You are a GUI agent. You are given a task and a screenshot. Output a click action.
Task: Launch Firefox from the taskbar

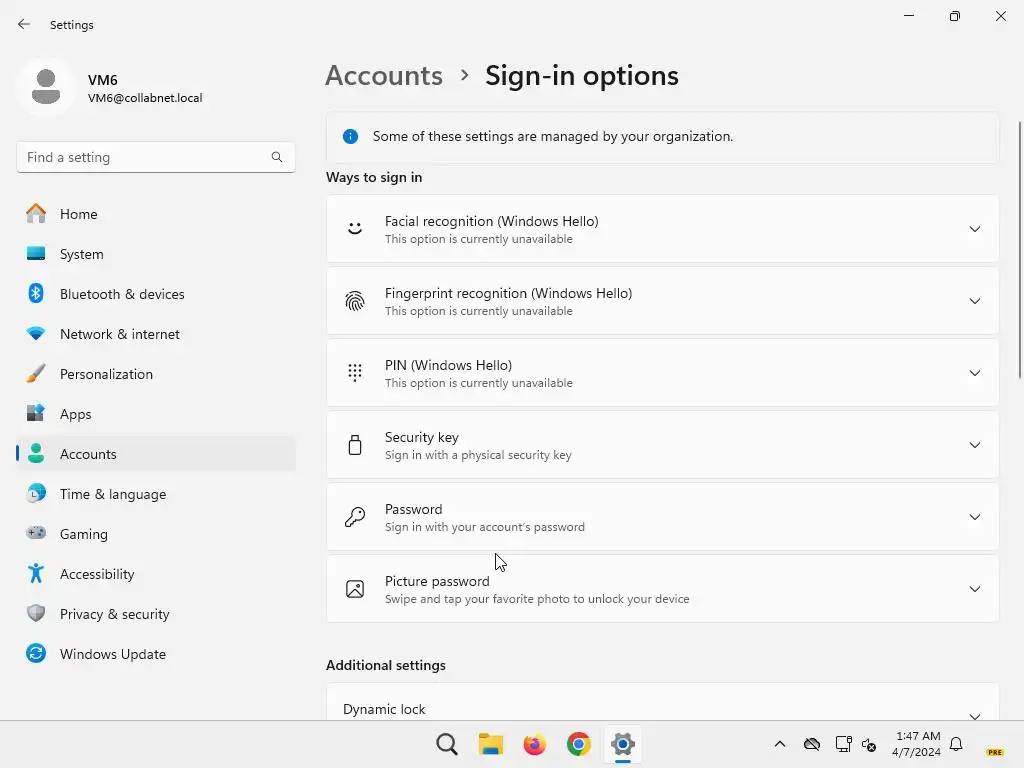point(534,744)
